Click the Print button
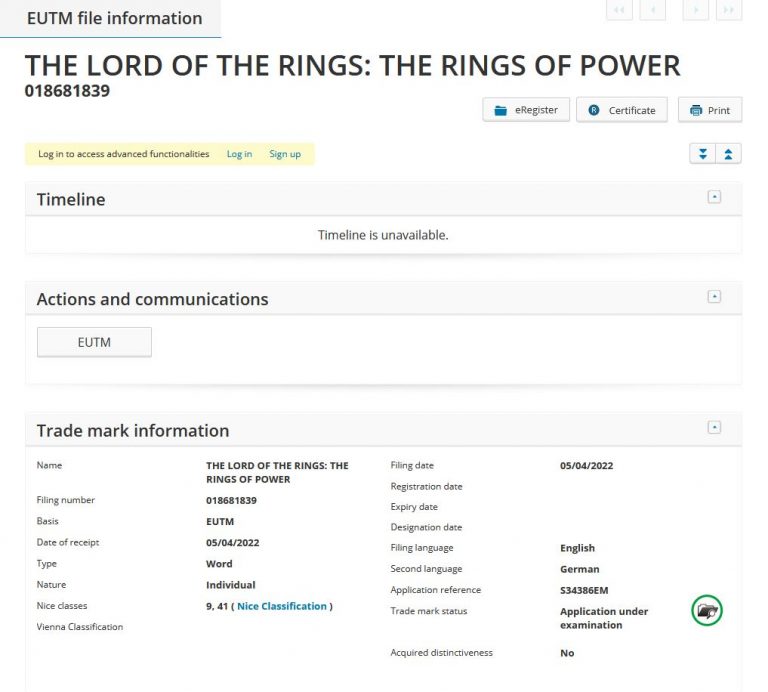 710,110
